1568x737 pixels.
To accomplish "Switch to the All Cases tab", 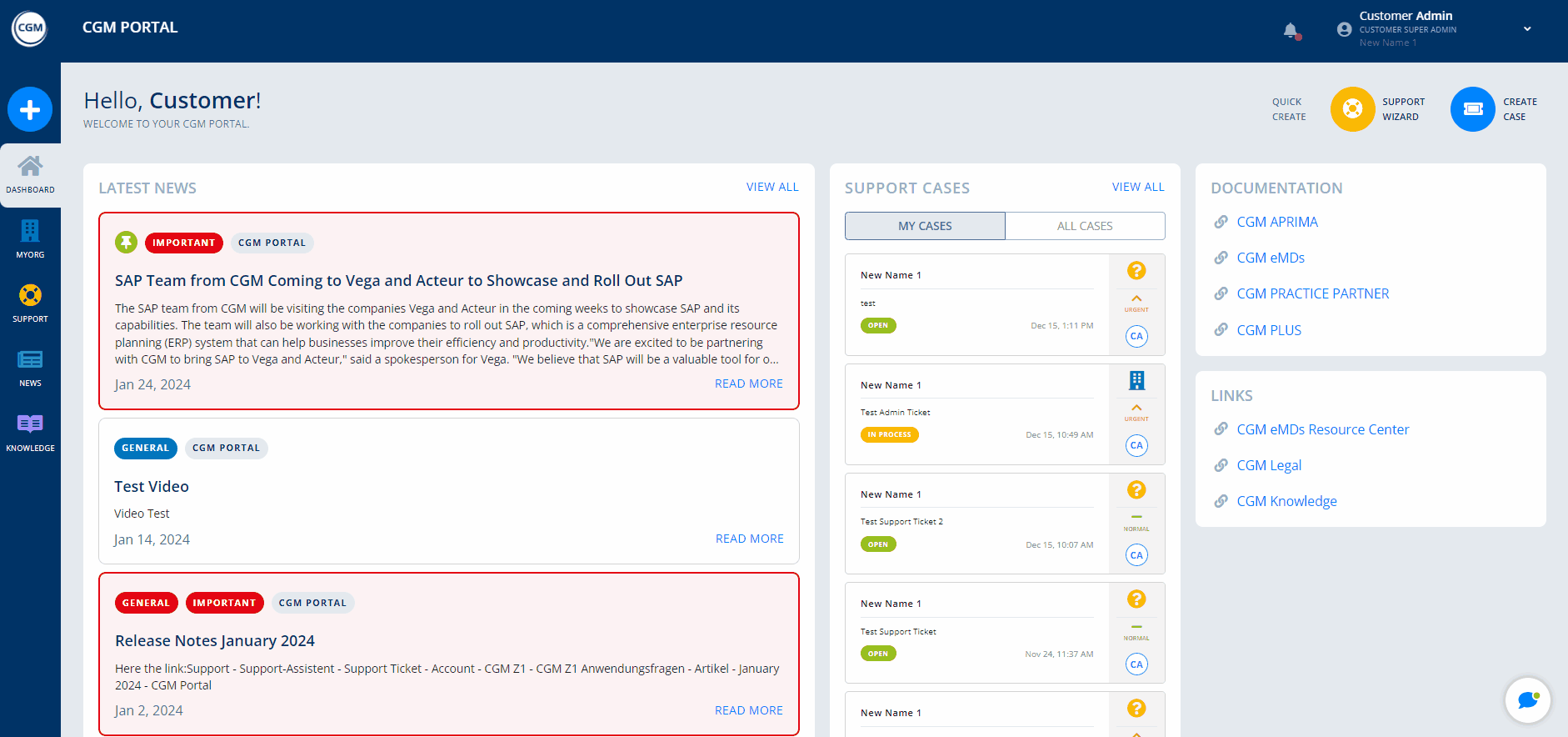I will pyautogui.click(x=1084, y=226).
